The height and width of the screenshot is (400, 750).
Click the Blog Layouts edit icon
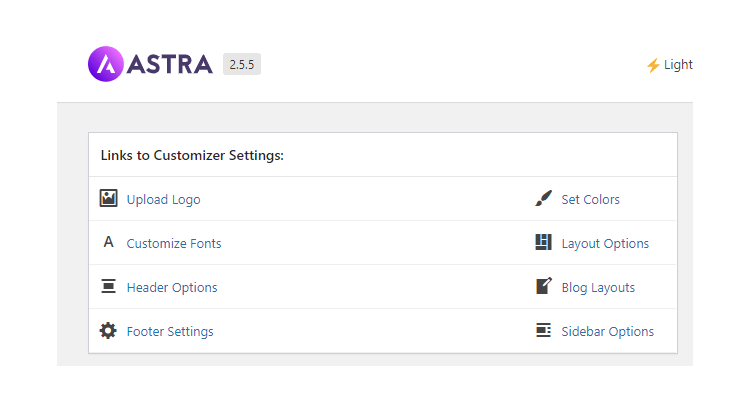pos(543,287)
